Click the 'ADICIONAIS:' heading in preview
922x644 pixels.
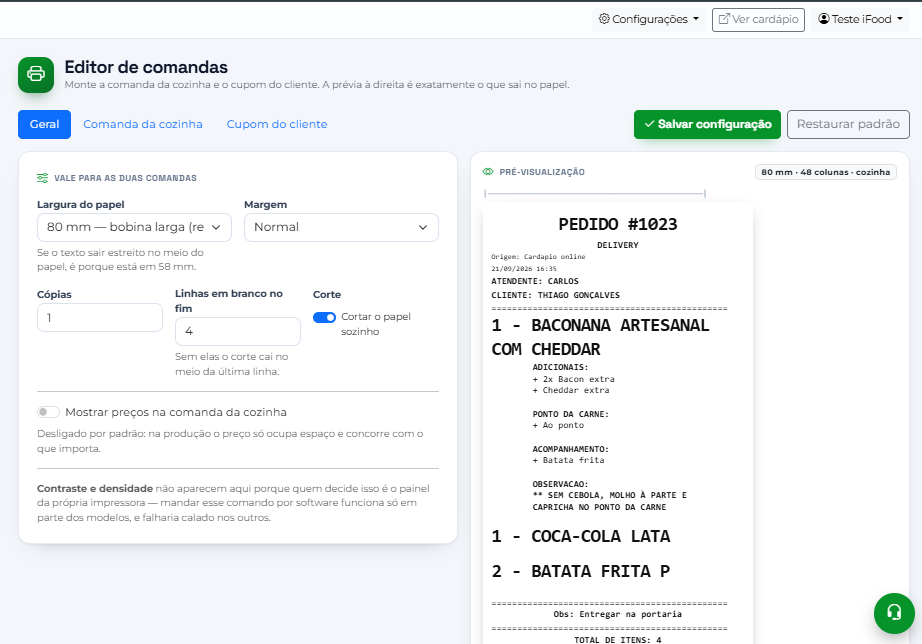[560, 367]
